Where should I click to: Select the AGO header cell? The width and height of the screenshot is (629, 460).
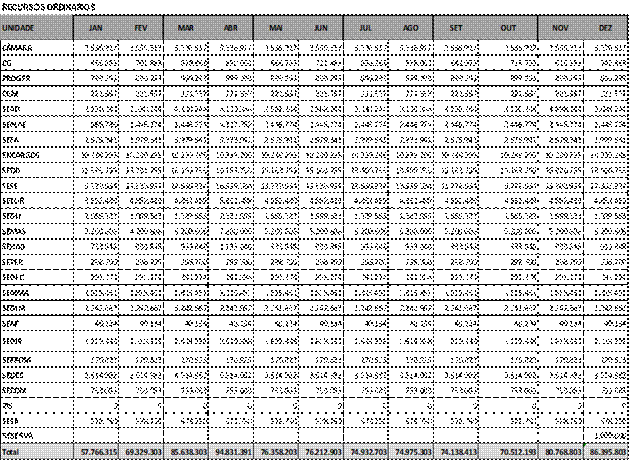pos(411,28)
